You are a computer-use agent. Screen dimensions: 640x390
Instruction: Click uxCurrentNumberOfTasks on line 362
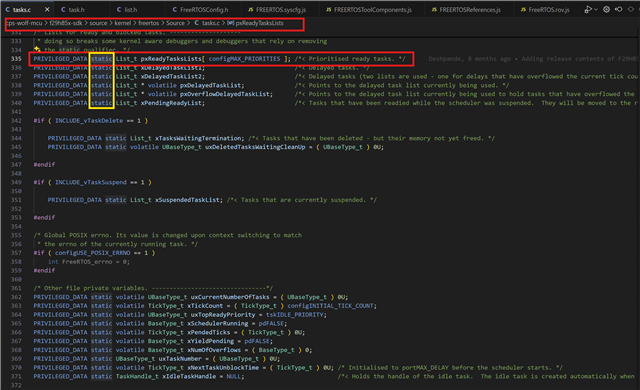click(230, 297)
